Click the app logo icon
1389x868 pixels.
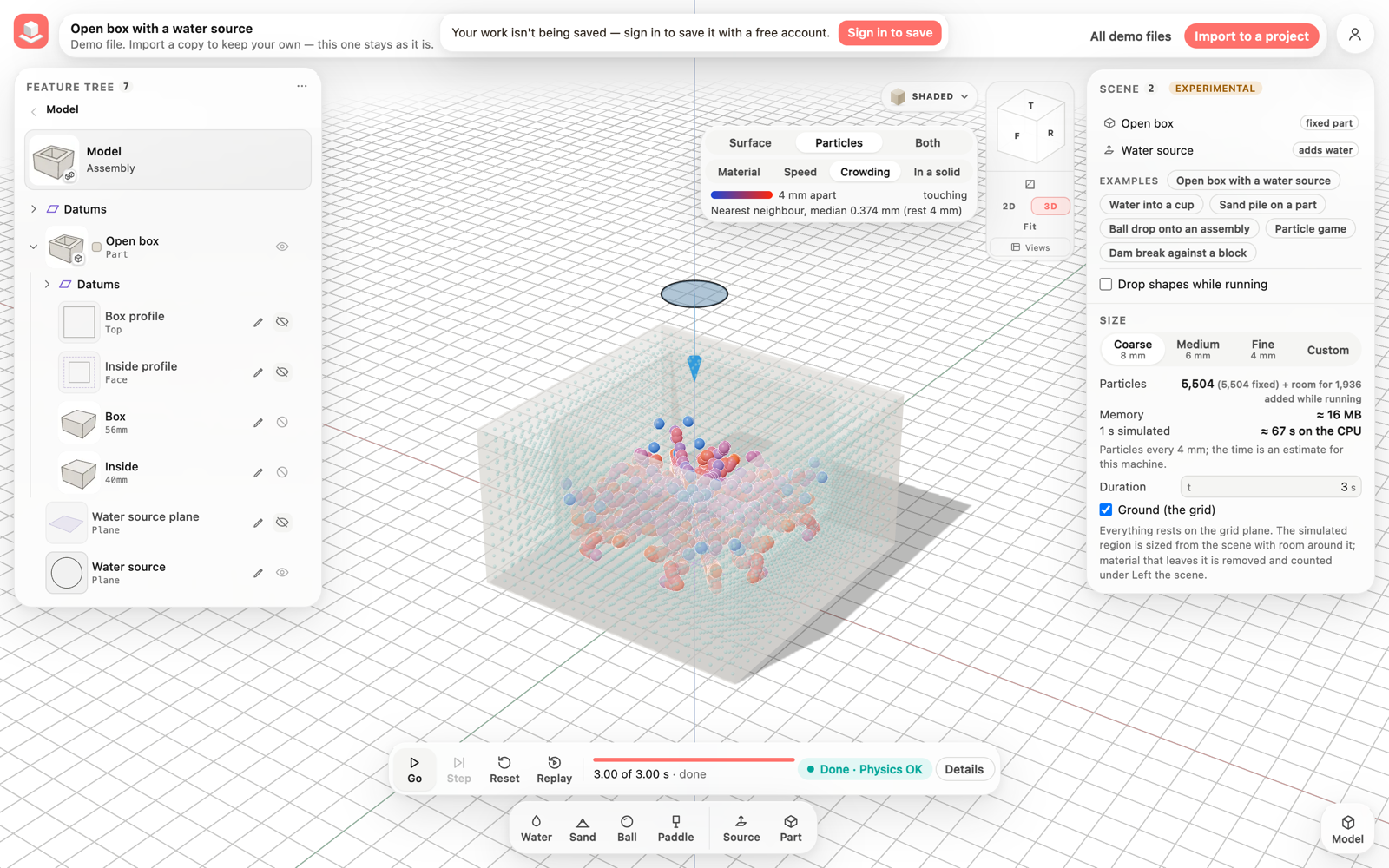[31, 31]
